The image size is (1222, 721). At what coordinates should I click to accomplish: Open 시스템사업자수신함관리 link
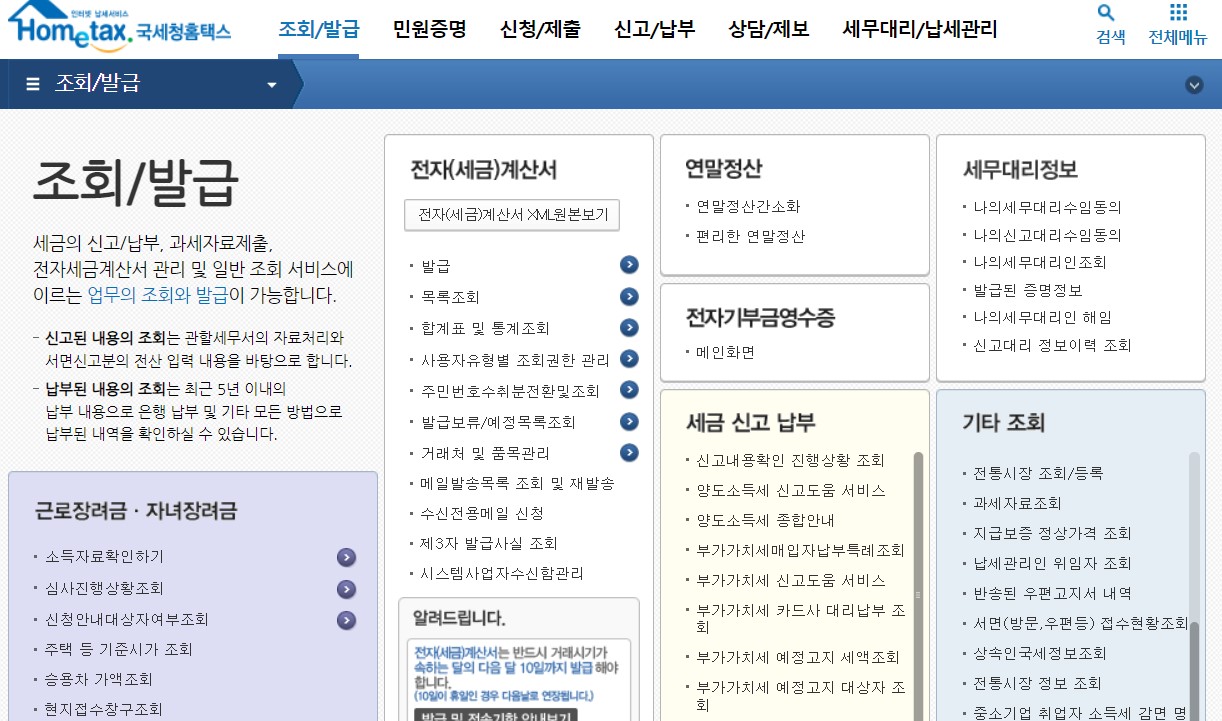(502, 573)
